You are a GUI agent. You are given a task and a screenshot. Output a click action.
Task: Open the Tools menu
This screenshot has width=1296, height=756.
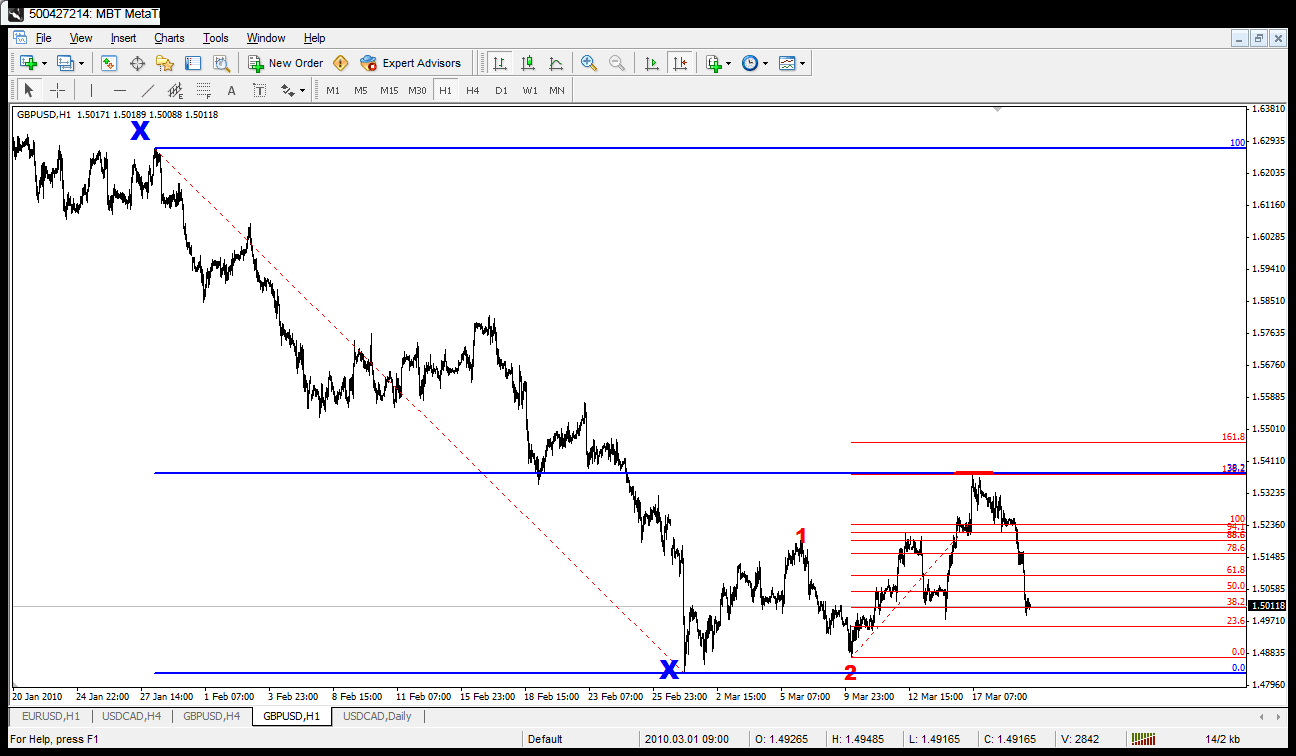coord(215,38)
